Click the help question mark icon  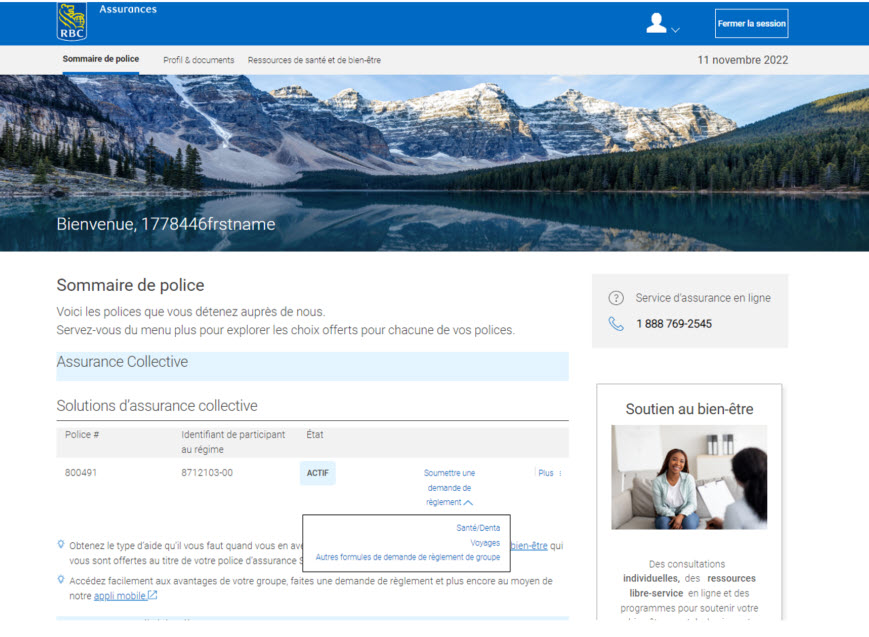pyautogui.click(x=616, y=298)
